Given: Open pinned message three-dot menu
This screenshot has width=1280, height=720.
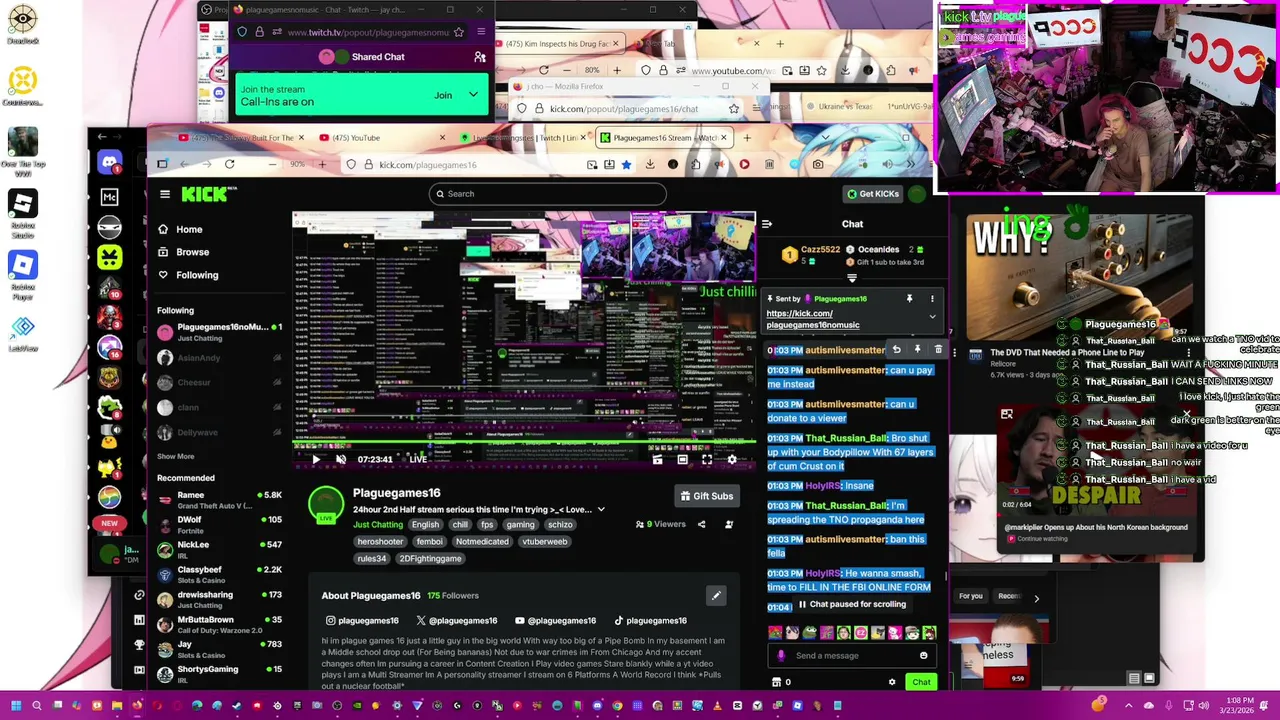Looking at the screenshot, I should click(x=932, y=299).
